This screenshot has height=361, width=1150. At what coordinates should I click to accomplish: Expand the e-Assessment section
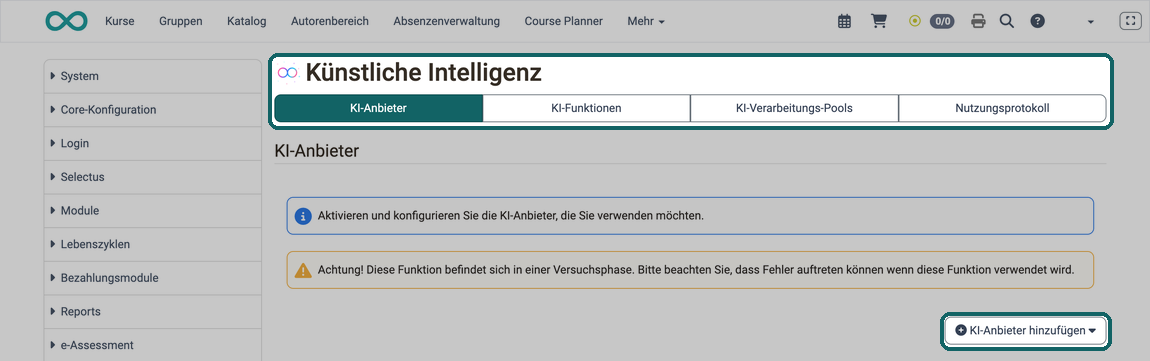click(x=153, y=345)
